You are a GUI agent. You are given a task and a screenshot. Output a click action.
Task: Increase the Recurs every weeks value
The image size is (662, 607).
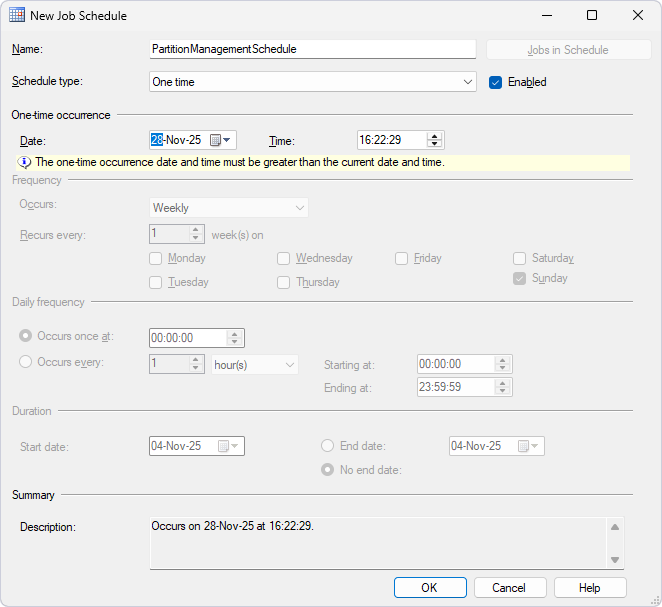tap(195, 230)
